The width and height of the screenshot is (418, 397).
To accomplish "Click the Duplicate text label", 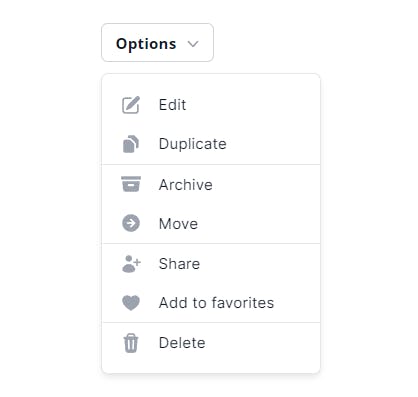I will (193, 144).
